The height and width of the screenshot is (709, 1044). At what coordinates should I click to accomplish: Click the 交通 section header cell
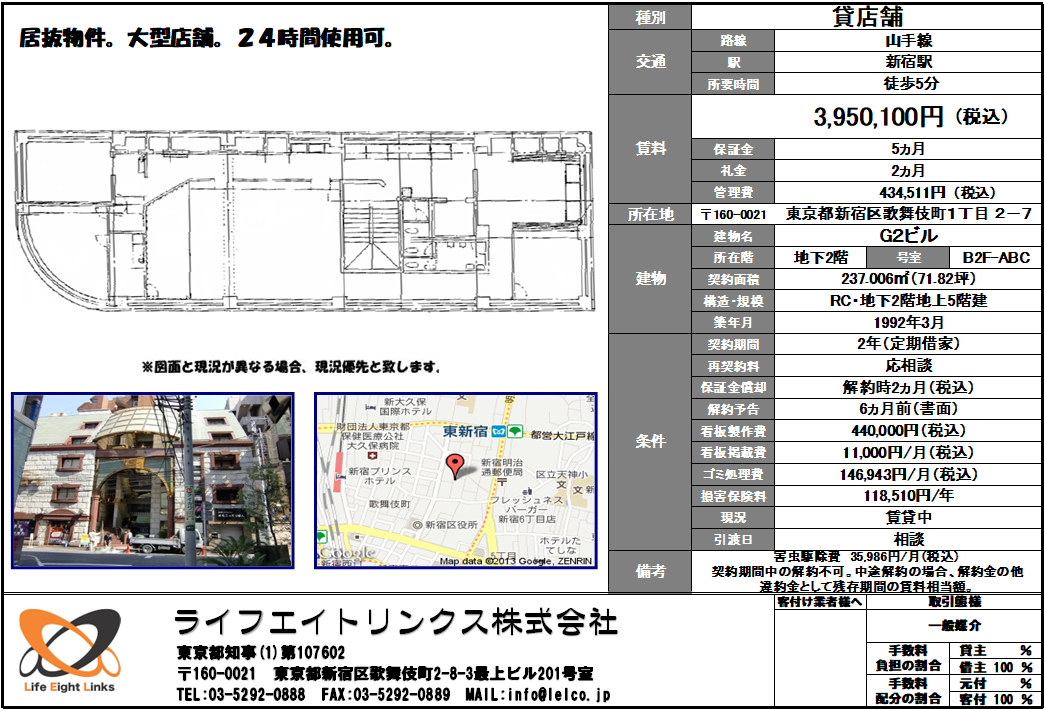[x=650, y=62]
